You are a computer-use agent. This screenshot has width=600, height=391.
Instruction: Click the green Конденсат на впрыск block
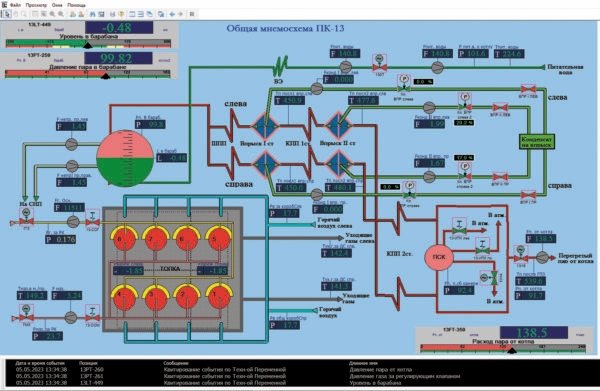pos(536,142)
